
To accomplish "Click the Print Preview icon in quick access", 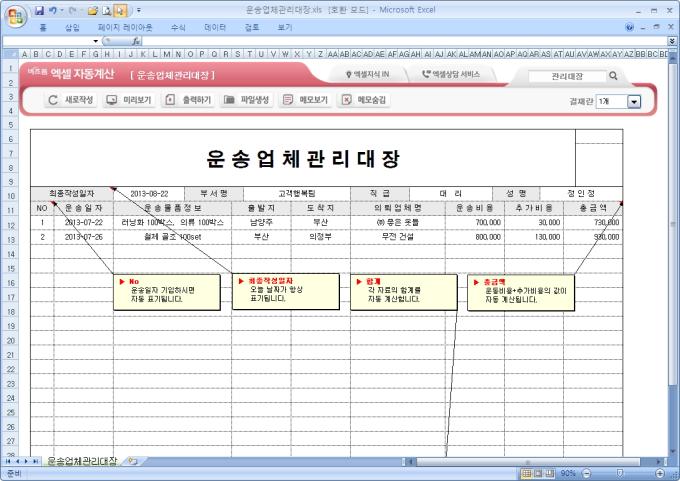I will 107,10.
